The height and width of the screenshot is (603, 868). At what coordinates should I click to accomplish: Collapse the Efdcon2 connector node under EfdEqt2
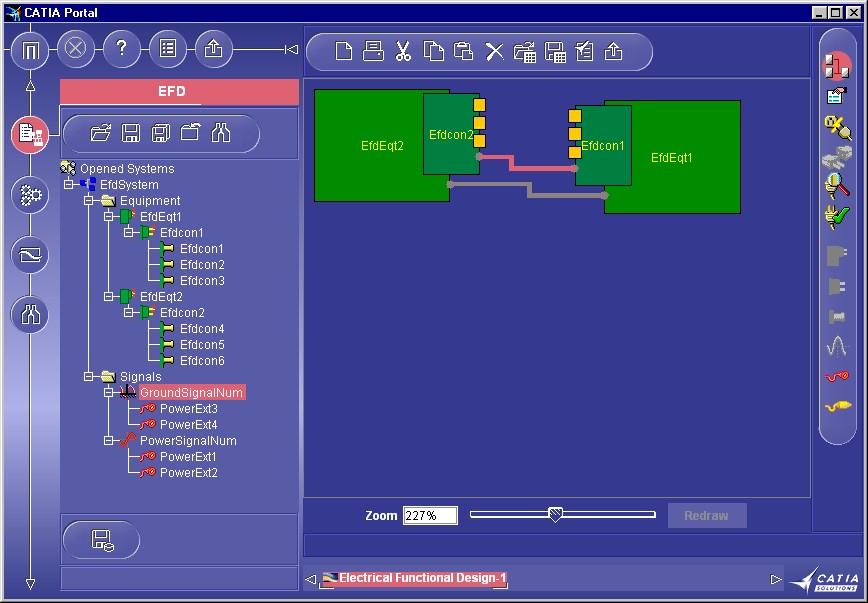click(x=128, y=312)
